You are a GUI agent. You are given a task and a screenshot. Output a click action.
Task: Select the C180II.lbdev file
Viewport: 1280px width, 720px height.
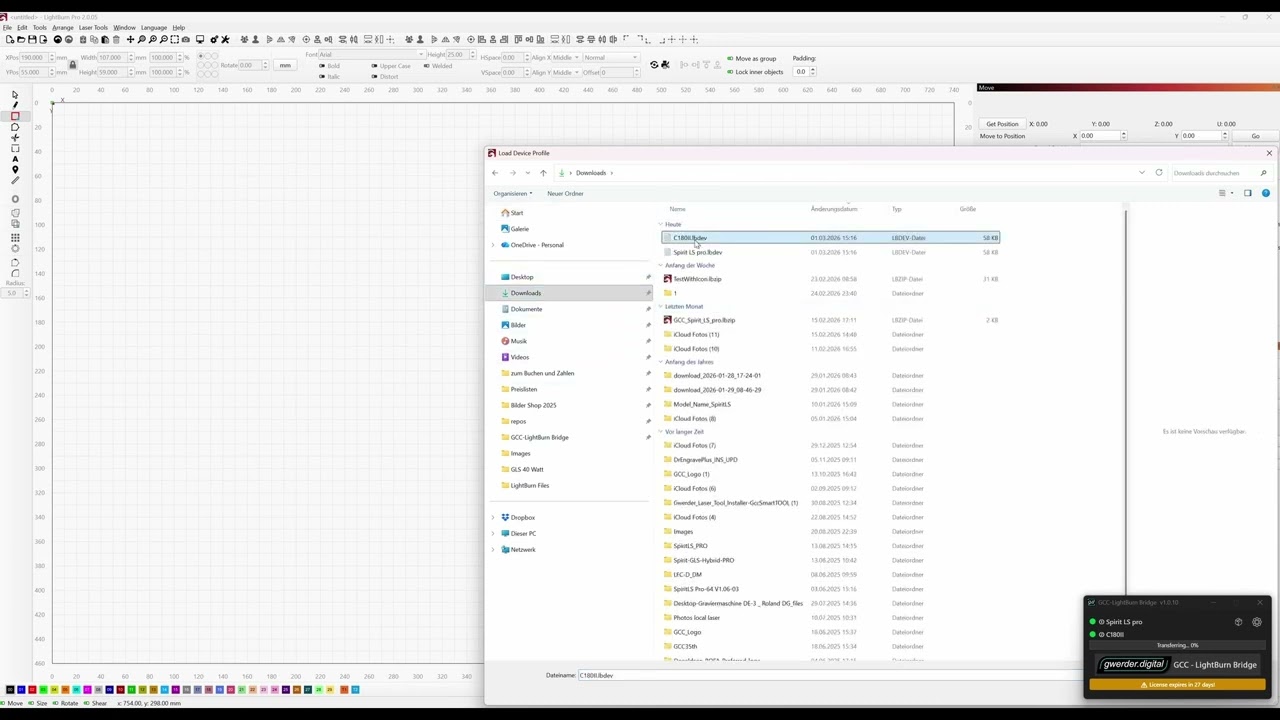[831, 238]
